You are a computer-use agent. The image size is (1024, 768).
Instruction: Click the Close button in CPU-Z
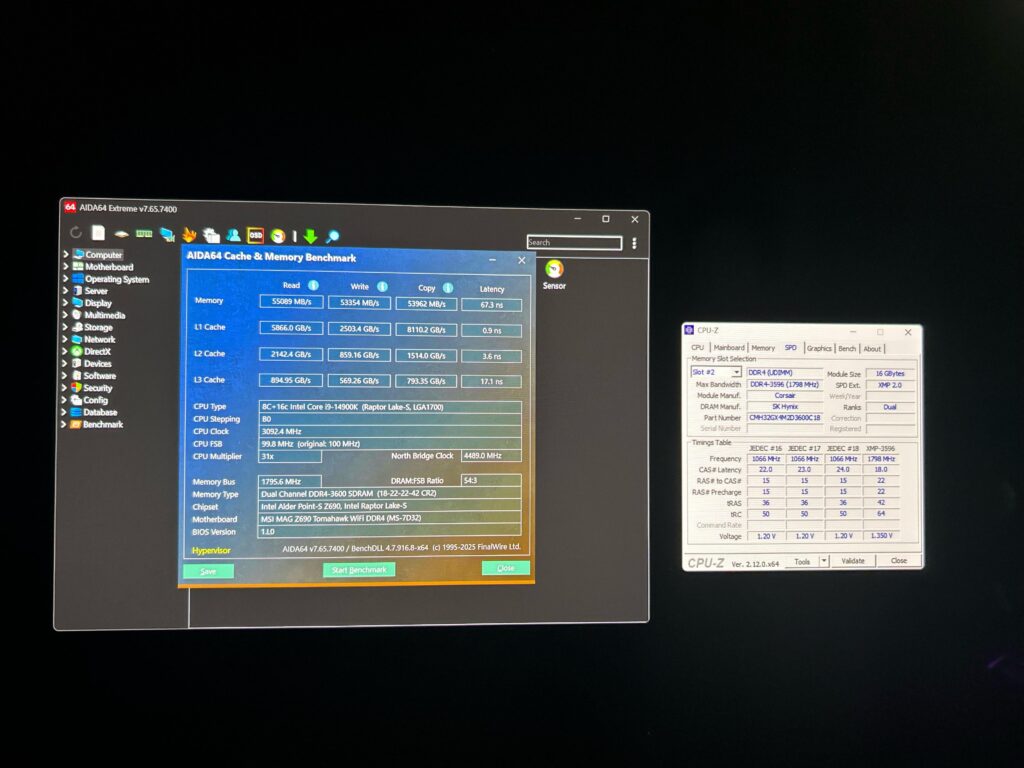pos(899,561)
